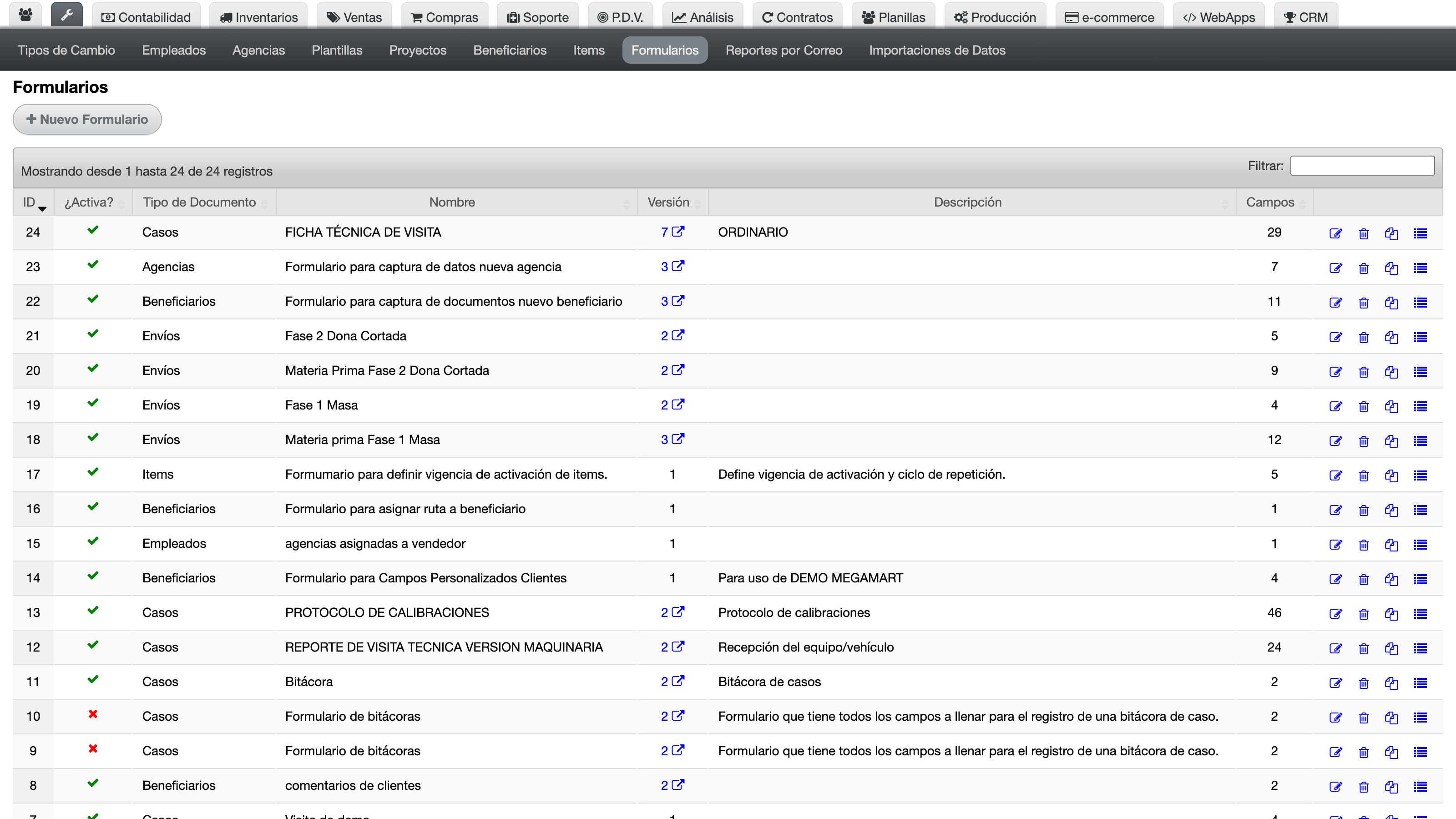The height and width of the screenshot is (819, 1456).
Task: Select 'Recepción del equipo/vehículo' description text
Action: (x=805, y=647)
